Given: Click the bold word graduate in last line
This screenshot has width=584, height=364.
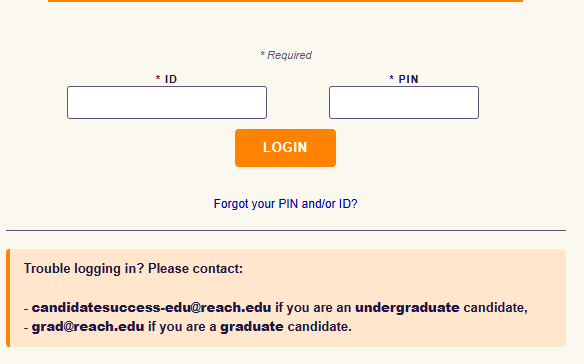Looking at the screenshot, I should coord(252,327).
